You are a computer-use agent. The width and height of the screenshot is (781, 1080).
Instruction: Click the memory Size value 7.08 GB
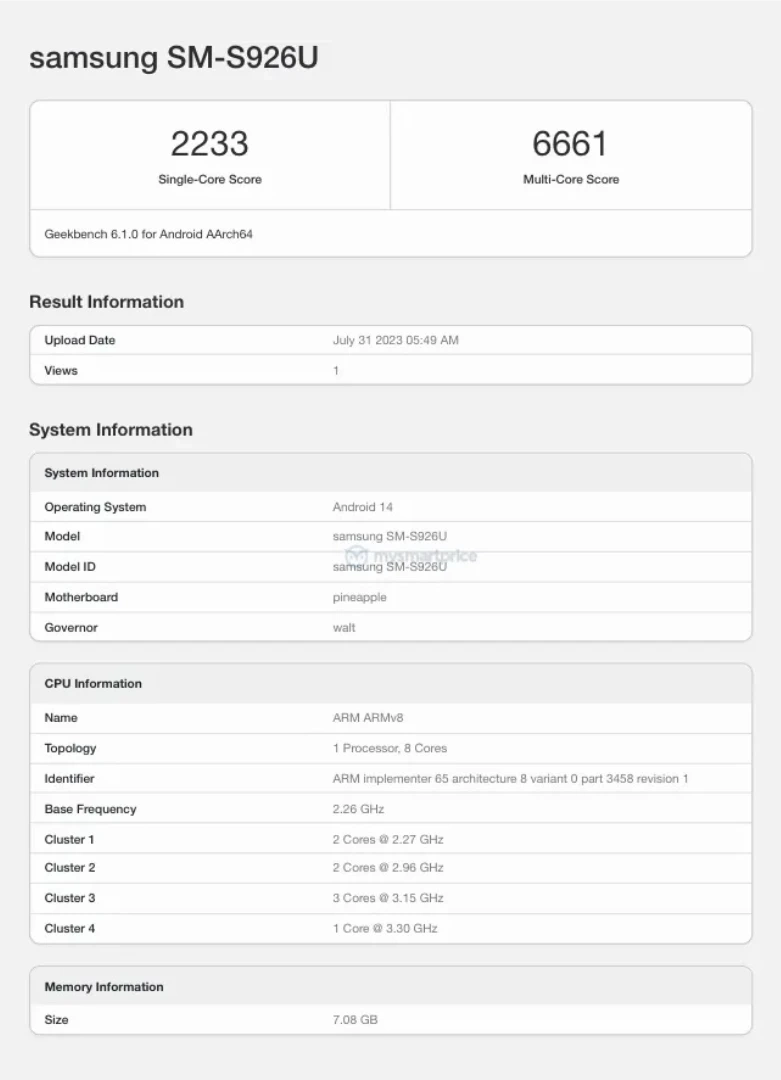click(355, 1020)
